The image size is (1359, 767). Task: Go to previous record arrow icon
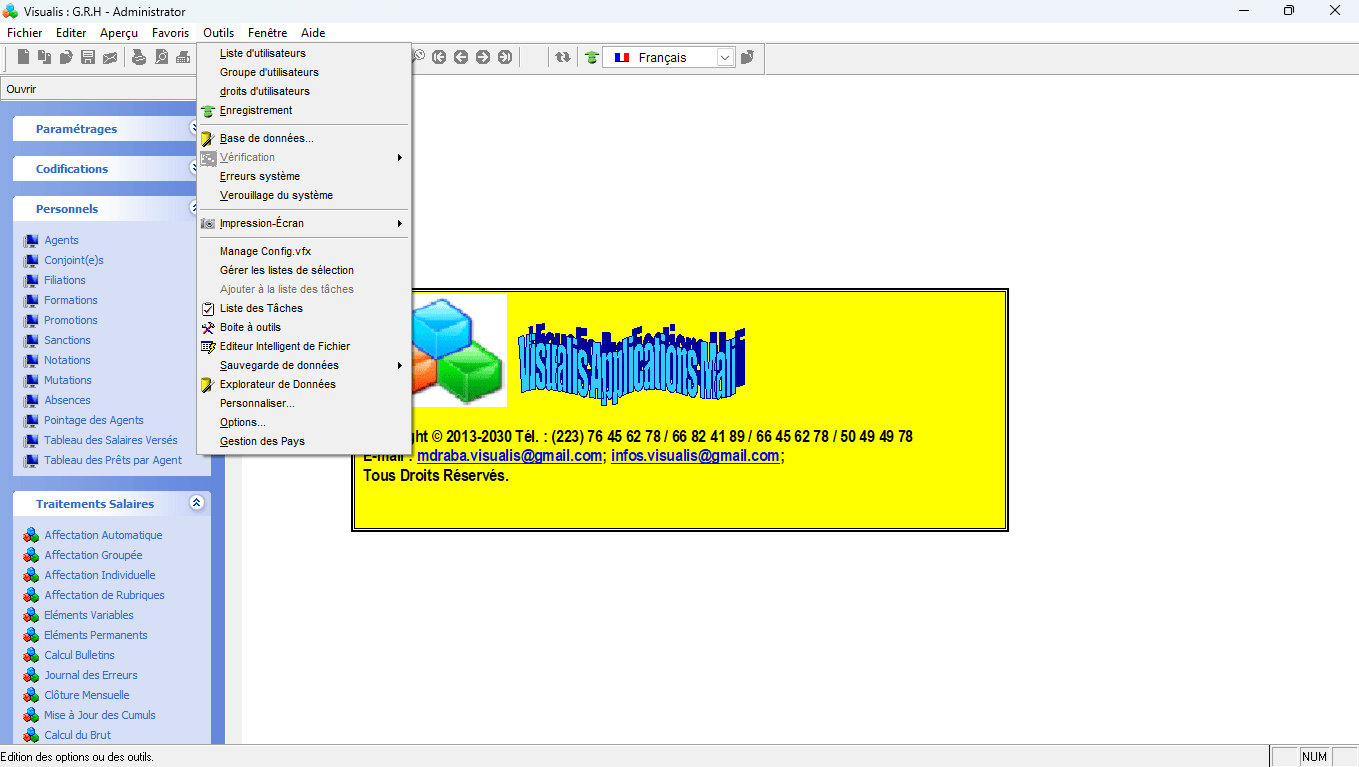pyautogui.click(x=461, y=57)
